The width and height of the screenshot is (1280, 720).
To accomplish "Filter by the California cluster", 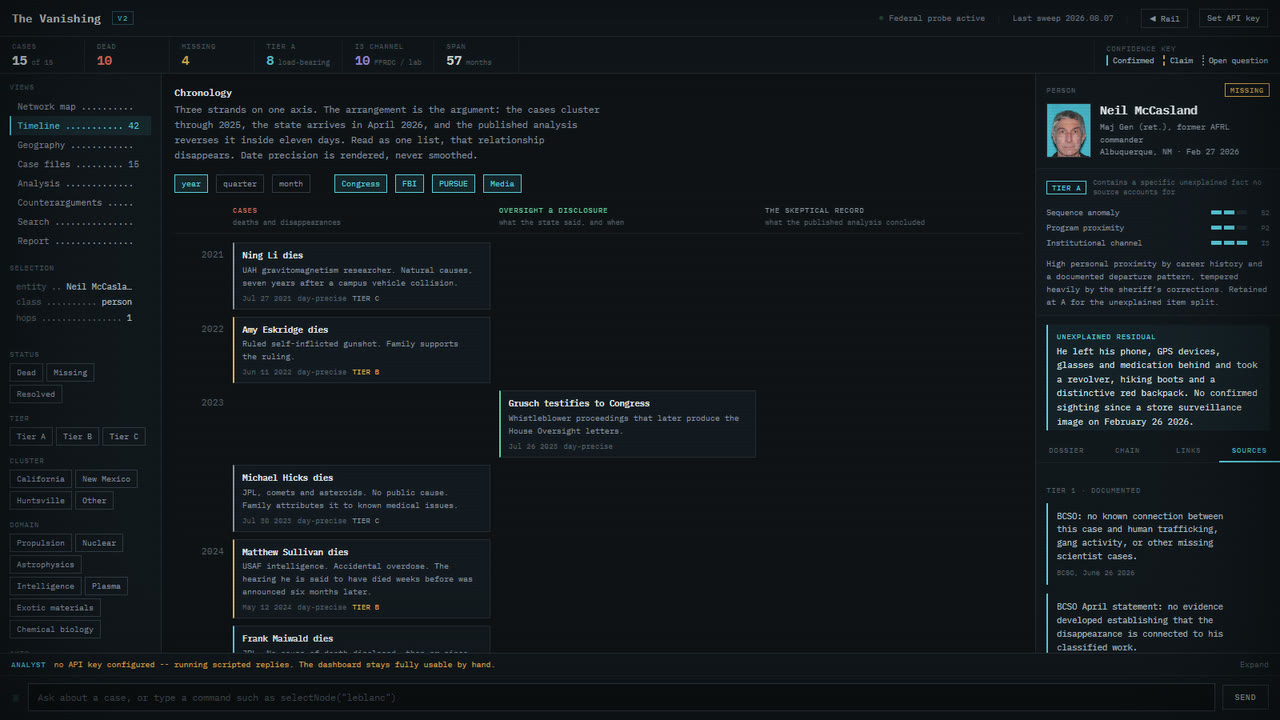I will pyautogui.click(x=41, y=479).
